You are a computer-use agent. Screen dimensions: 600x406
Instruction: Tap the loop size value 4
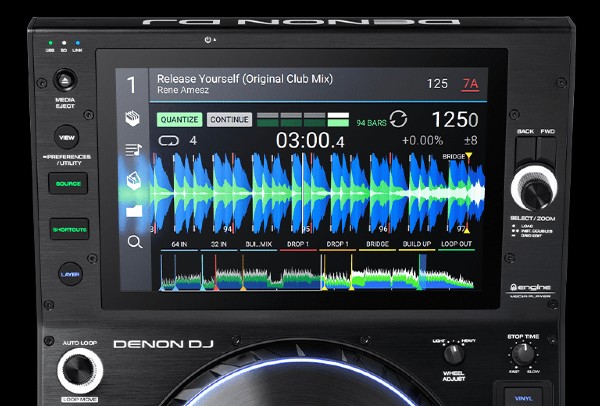click(x=193, y=141)
